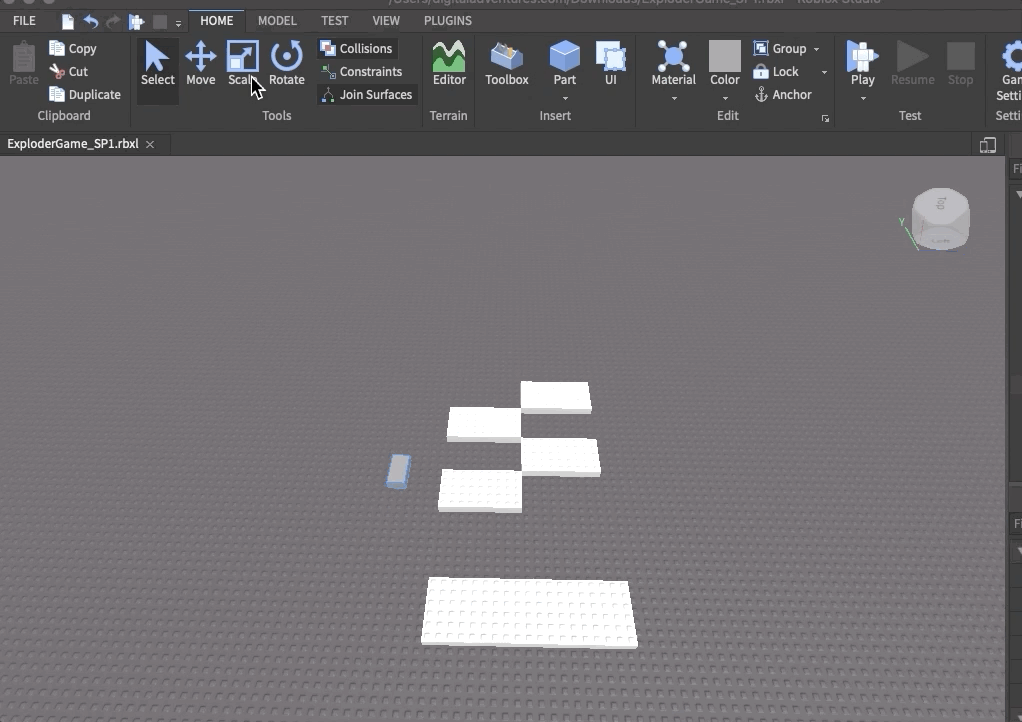Toggle Constraints option
Viewport: 1022px width, 722px height.
tap(362, 72)
